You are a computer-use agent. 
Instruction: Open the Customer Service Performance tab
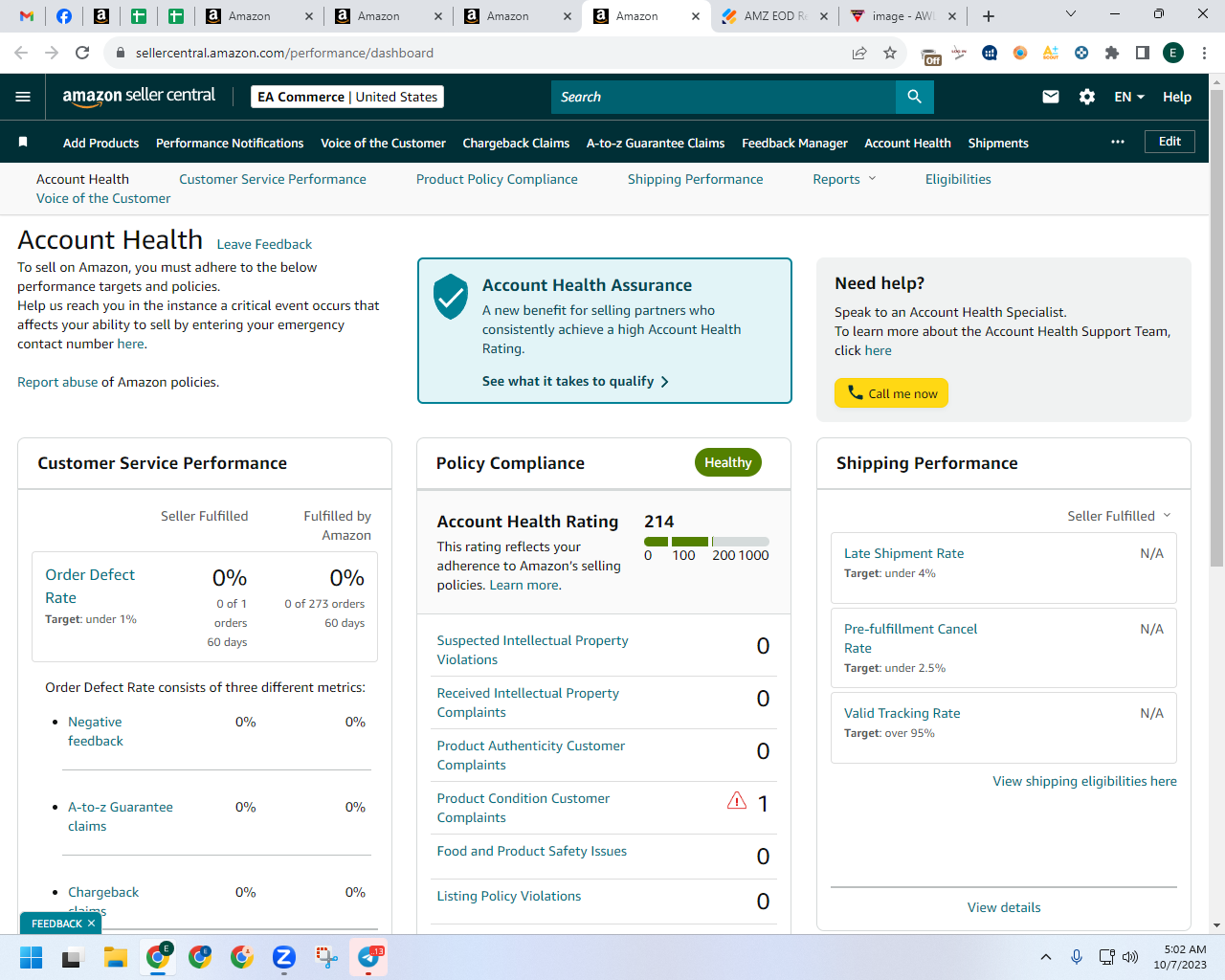(x=273, y=179)
